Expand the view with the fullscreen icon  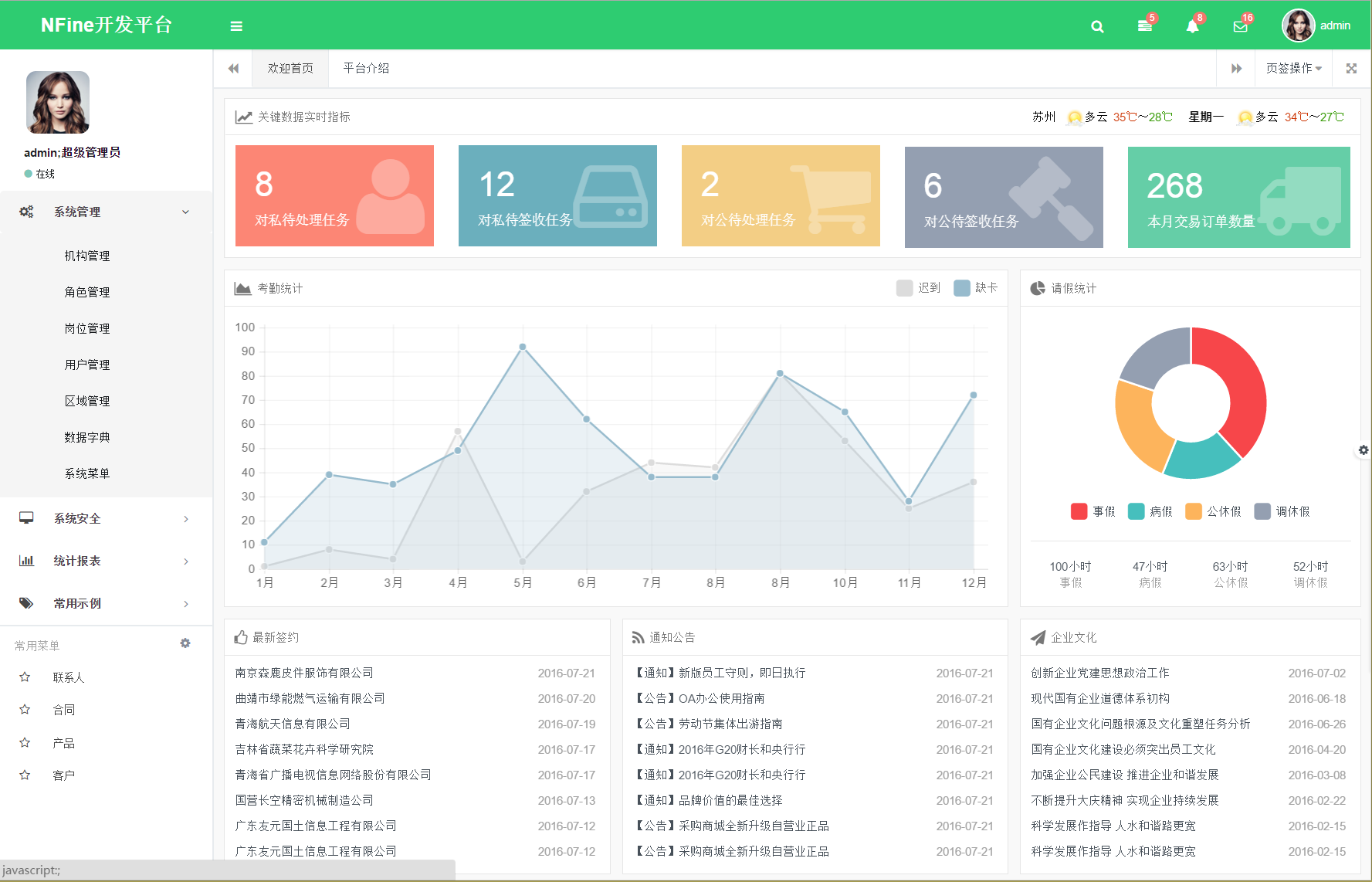tap(1351, 68)
